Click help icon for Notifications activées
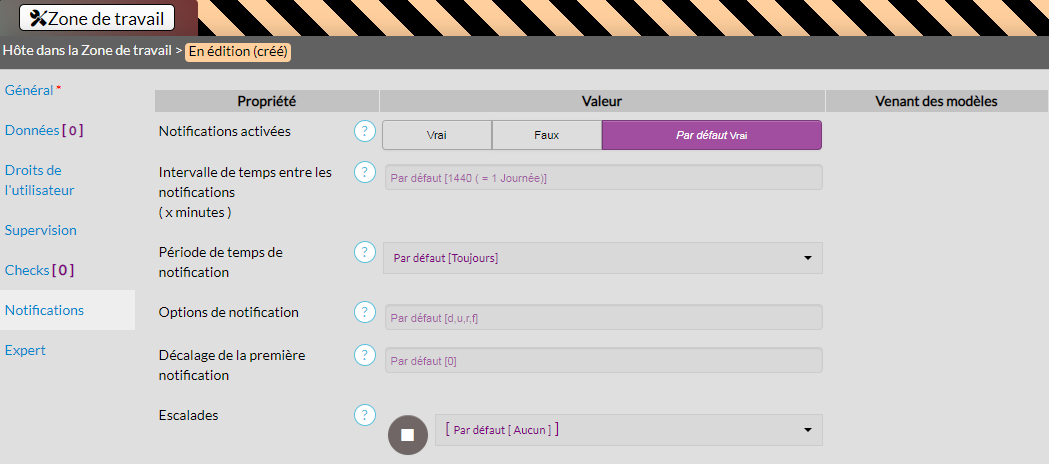1049x464 pixels. [x=365, y=132]
